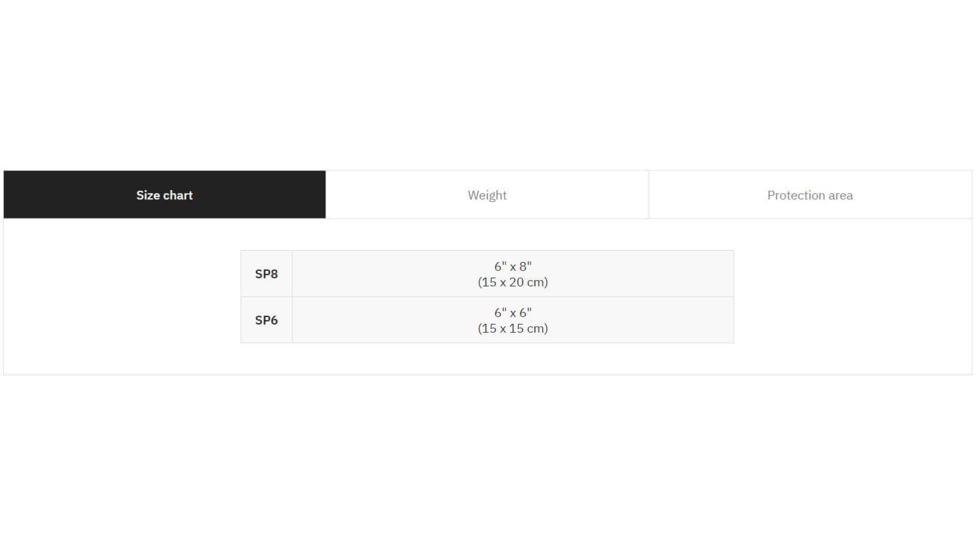This screenshot has height=550, width=978.
Task: Click empty panel space right of size table
Action: [x=850, y=297]
